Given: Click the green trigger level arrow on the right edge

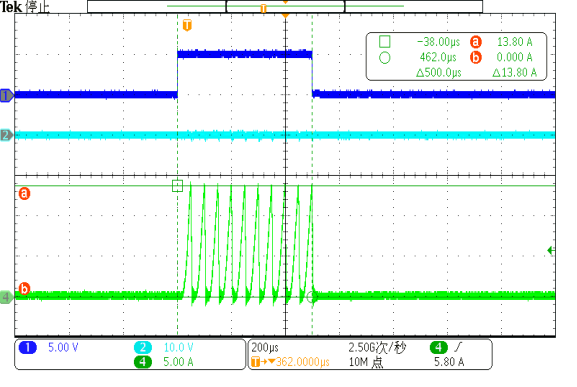Looking at the screenshot, I should point(551,251).
